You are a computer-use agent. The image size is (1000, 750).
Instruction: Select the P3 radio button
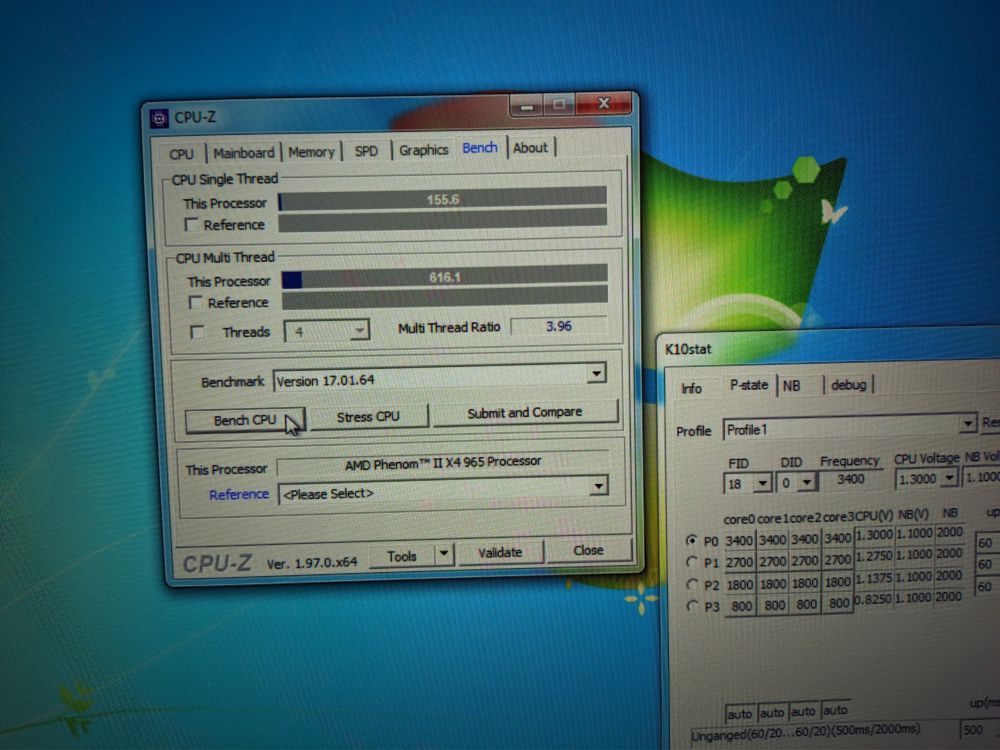[693, 605]
